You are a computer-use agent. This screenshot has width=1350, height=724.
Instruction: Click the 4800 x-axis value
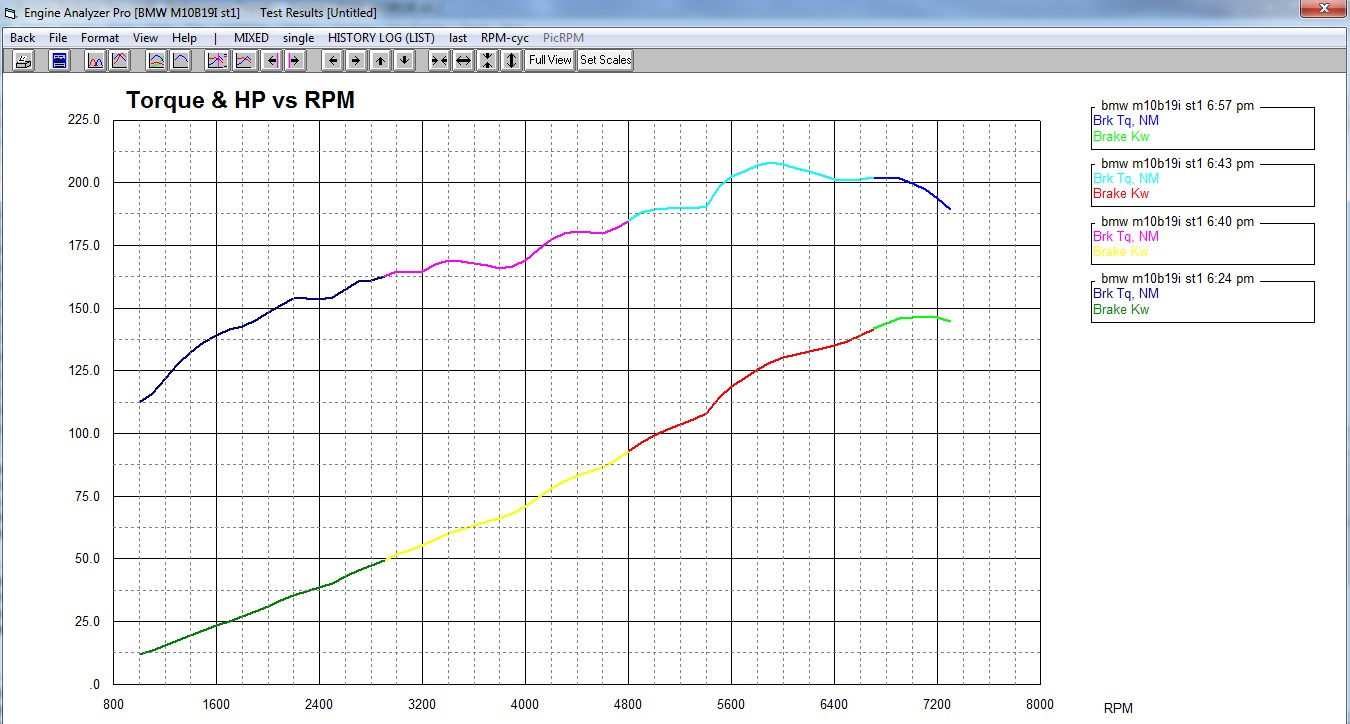coord(627,704)
